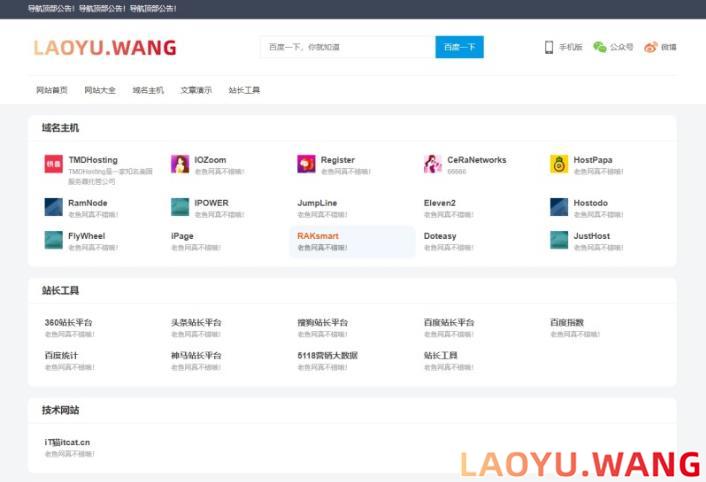Viewport: 706px width, 482px height.
Task: Click the IOZoom avatar icon
Action: (x=180, y=164)
